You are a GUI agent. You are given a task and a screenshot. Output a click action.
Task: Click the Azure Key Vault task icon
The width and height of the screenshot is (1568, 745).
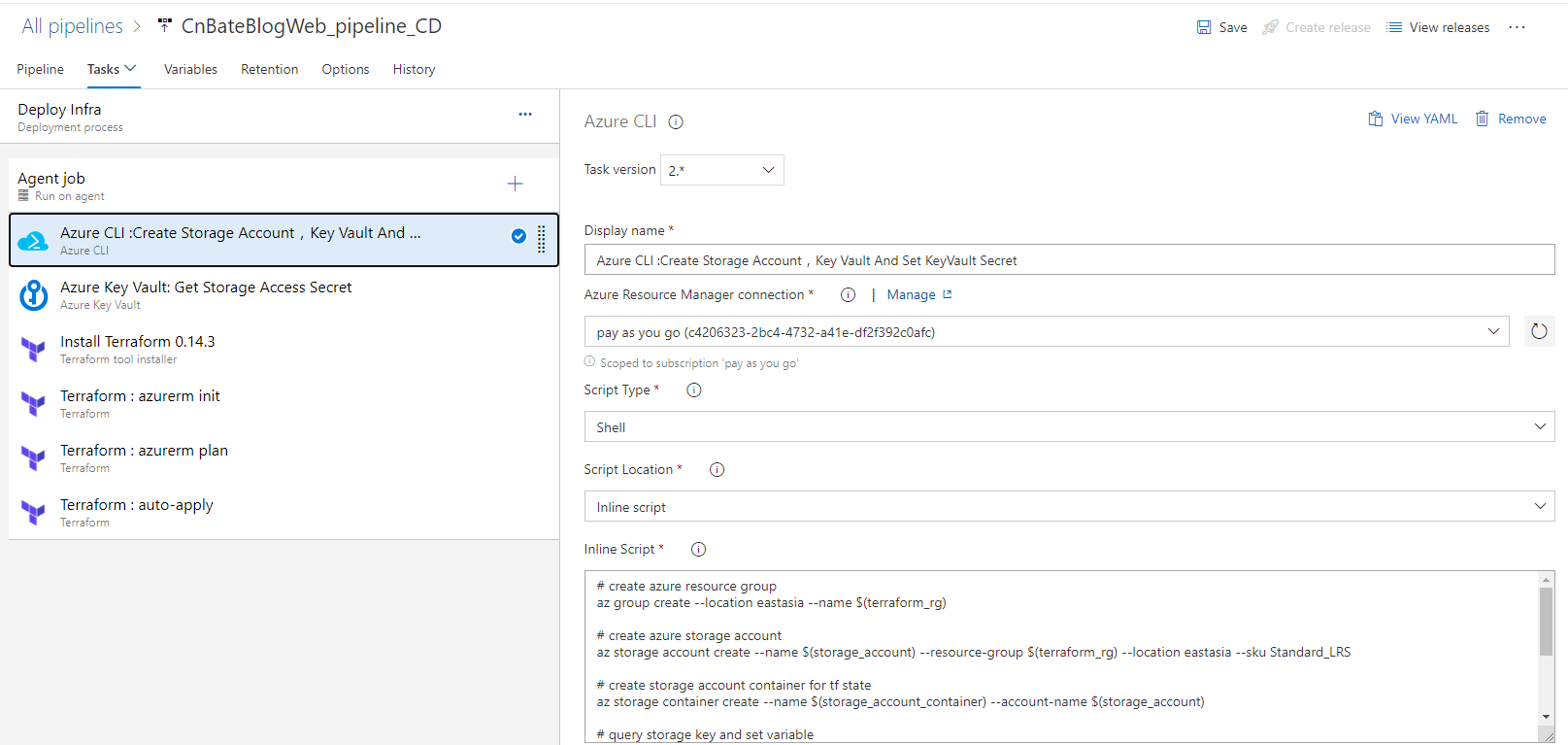(x=34, y=295)
